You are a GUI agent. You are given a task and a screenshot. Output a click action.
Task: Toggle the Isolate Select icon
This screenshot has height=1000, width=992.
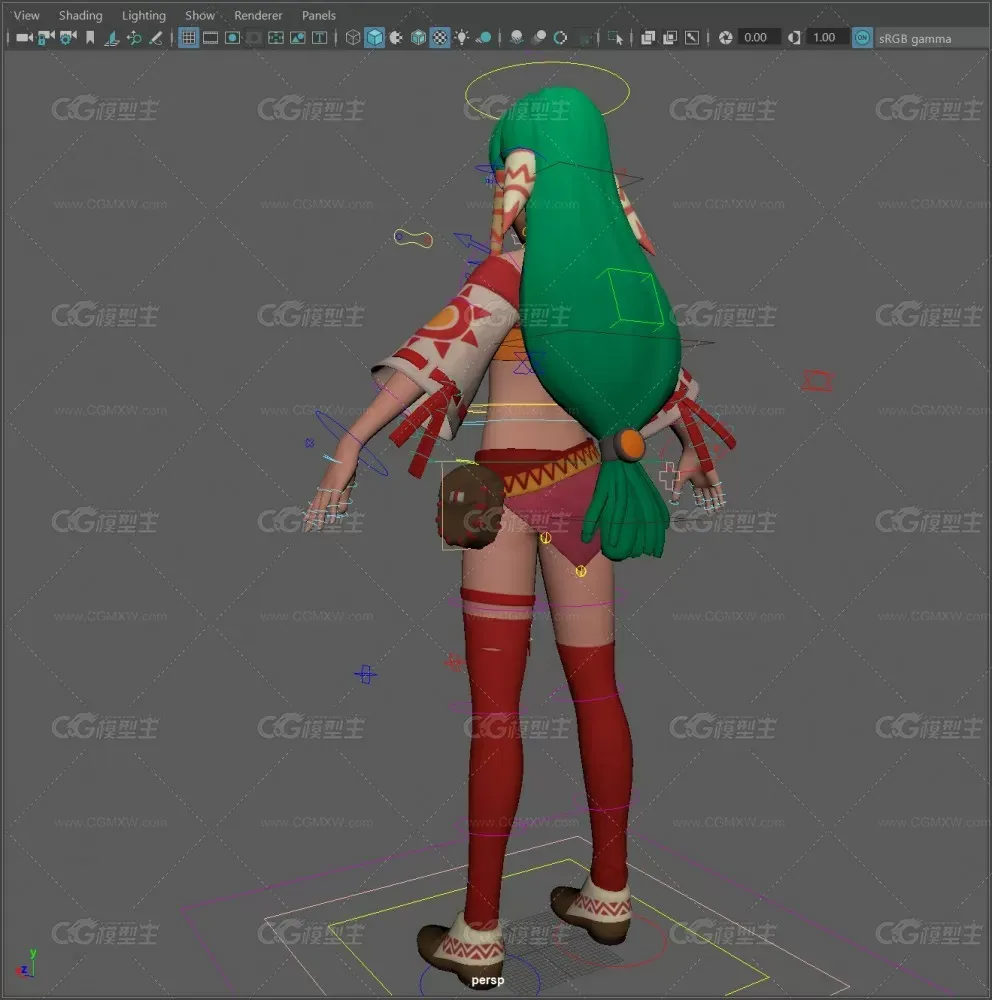tap(616, 38)
